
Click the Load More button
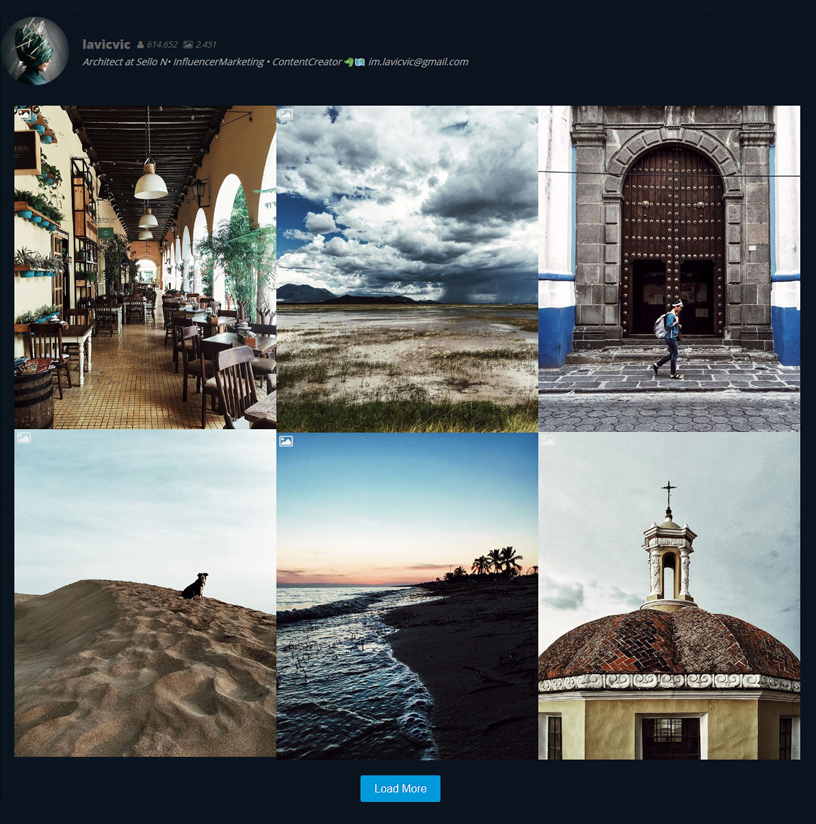[400, 788]
